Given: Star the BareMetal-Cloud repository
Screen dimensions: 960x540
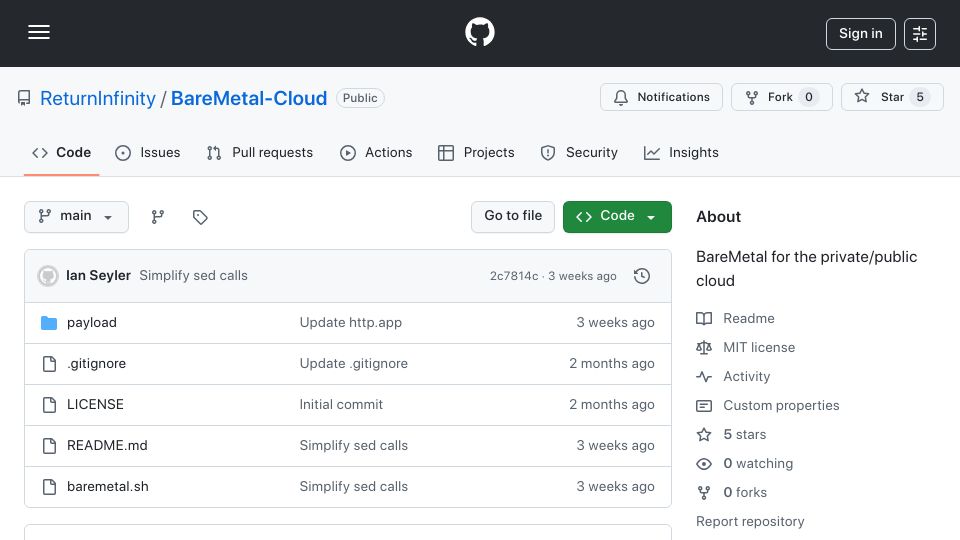Looking at the screenshot, I should coord(892,97).
